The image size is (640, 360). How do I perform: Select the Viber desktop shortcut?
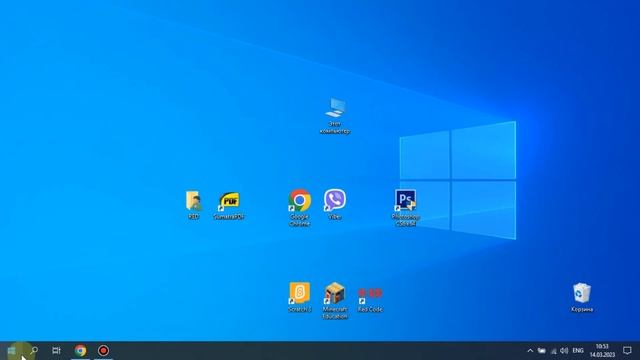(x=335, y=204)
